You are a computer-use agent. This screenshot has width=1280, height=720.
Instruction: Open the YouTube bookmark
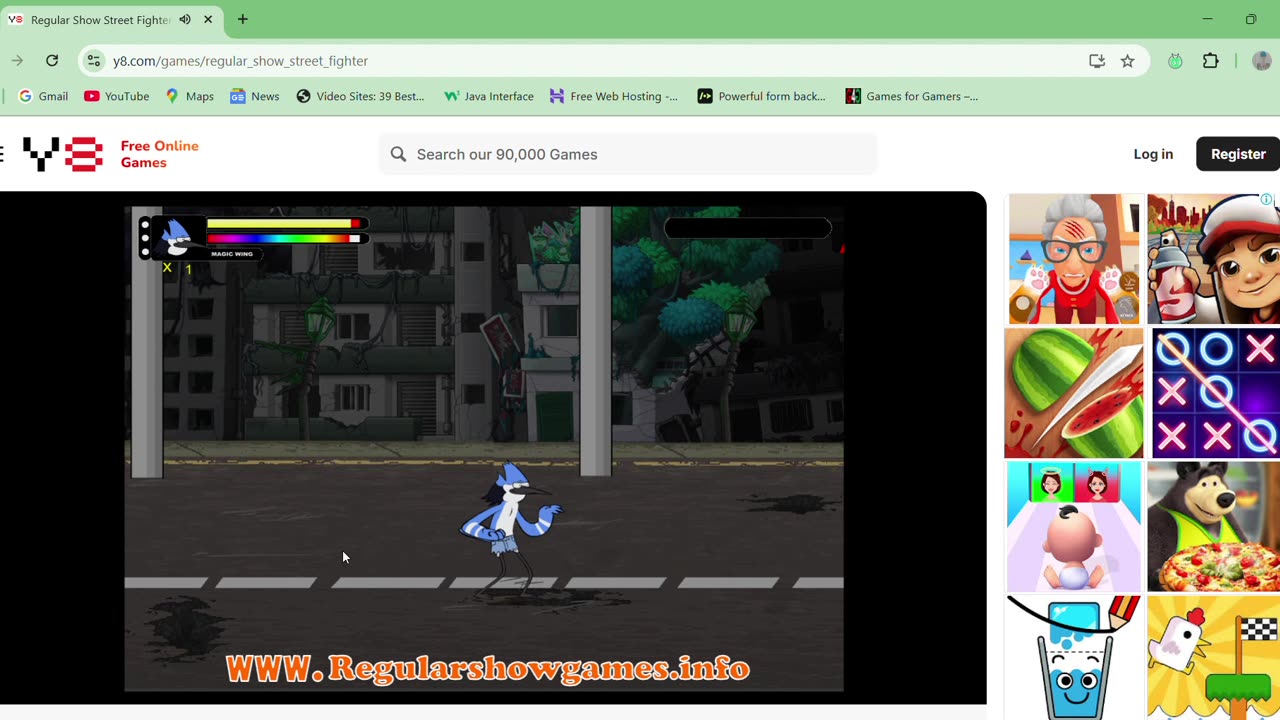tap(117, 96)
